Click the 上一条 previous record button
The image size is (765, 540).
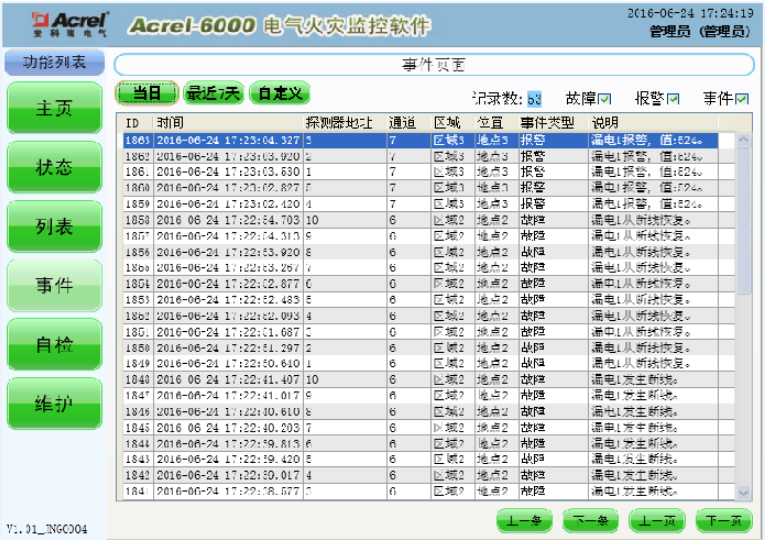(524, 520)
